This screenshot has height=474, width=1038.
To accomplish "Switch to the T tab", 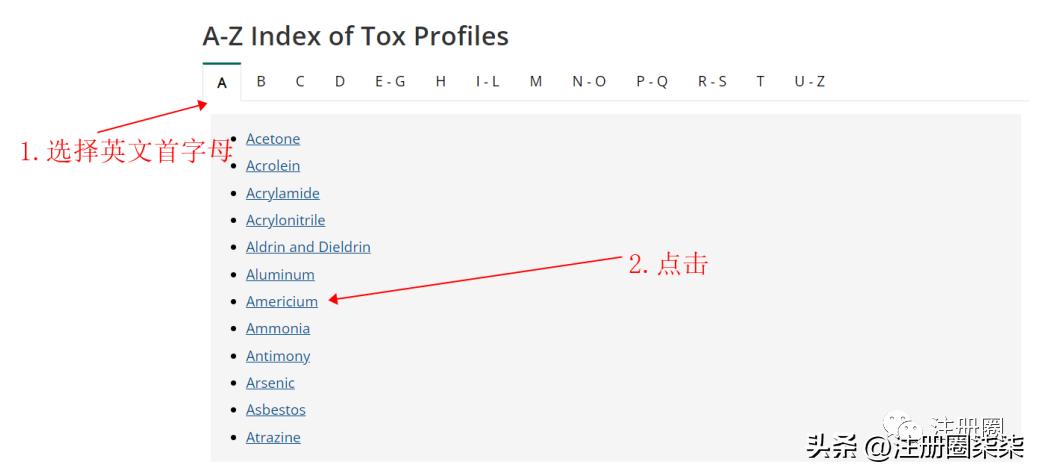I will tap(761, 82).
